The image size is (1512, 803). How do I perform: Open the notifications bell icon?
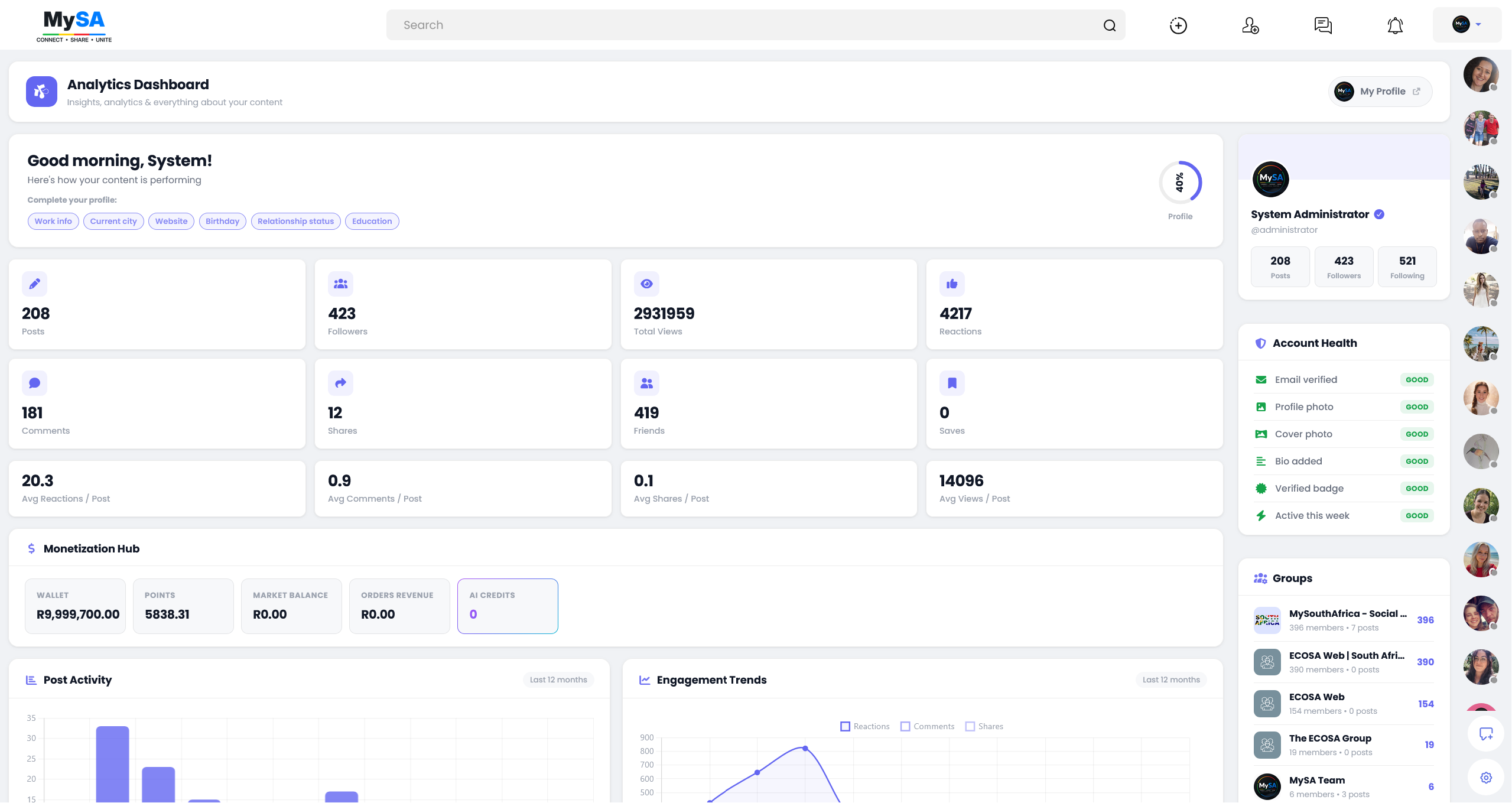(1395, 25)
